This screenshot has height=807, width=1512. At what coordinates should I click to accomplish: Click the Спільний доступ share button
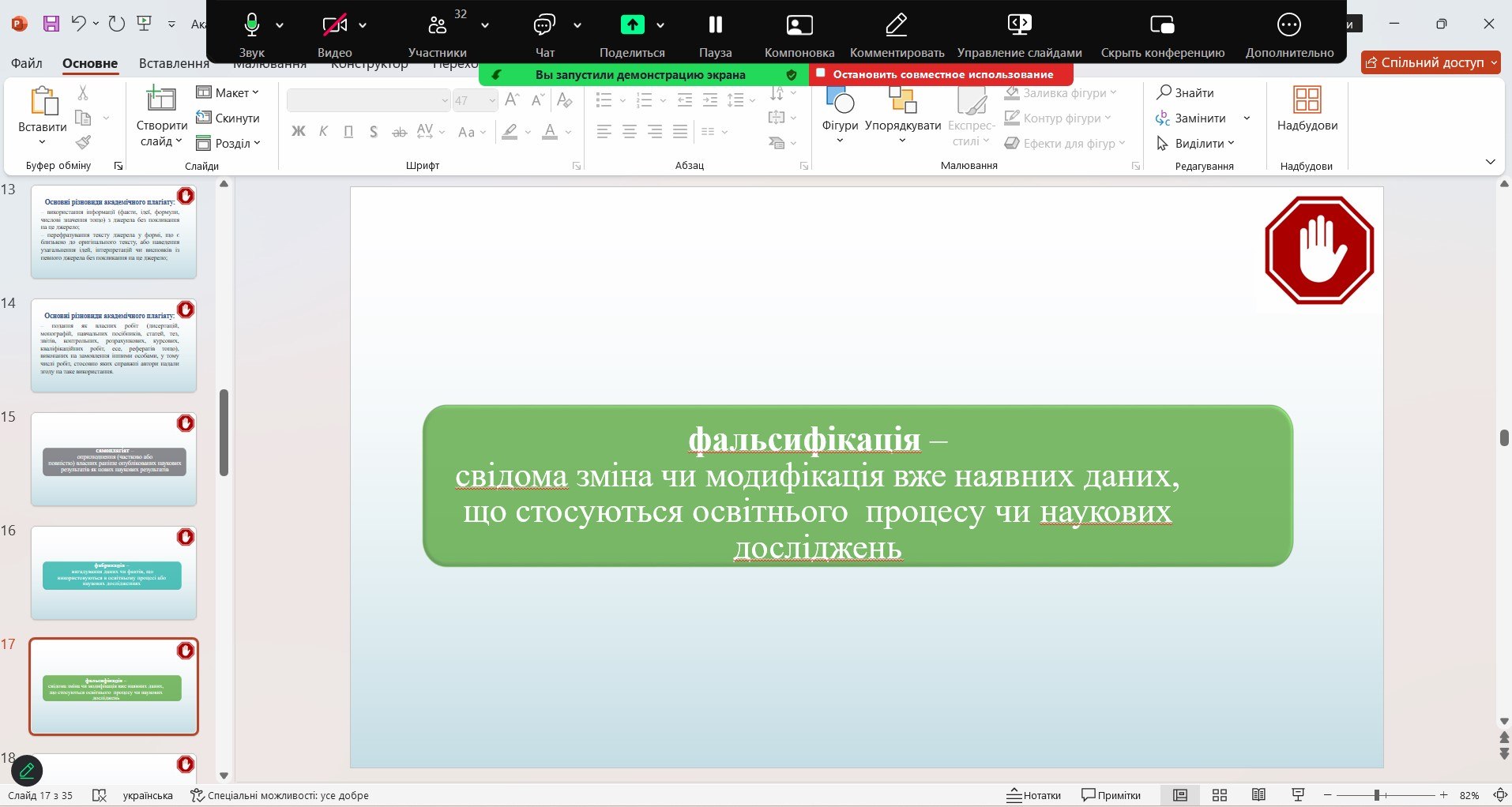click(x=1430, y=62)
